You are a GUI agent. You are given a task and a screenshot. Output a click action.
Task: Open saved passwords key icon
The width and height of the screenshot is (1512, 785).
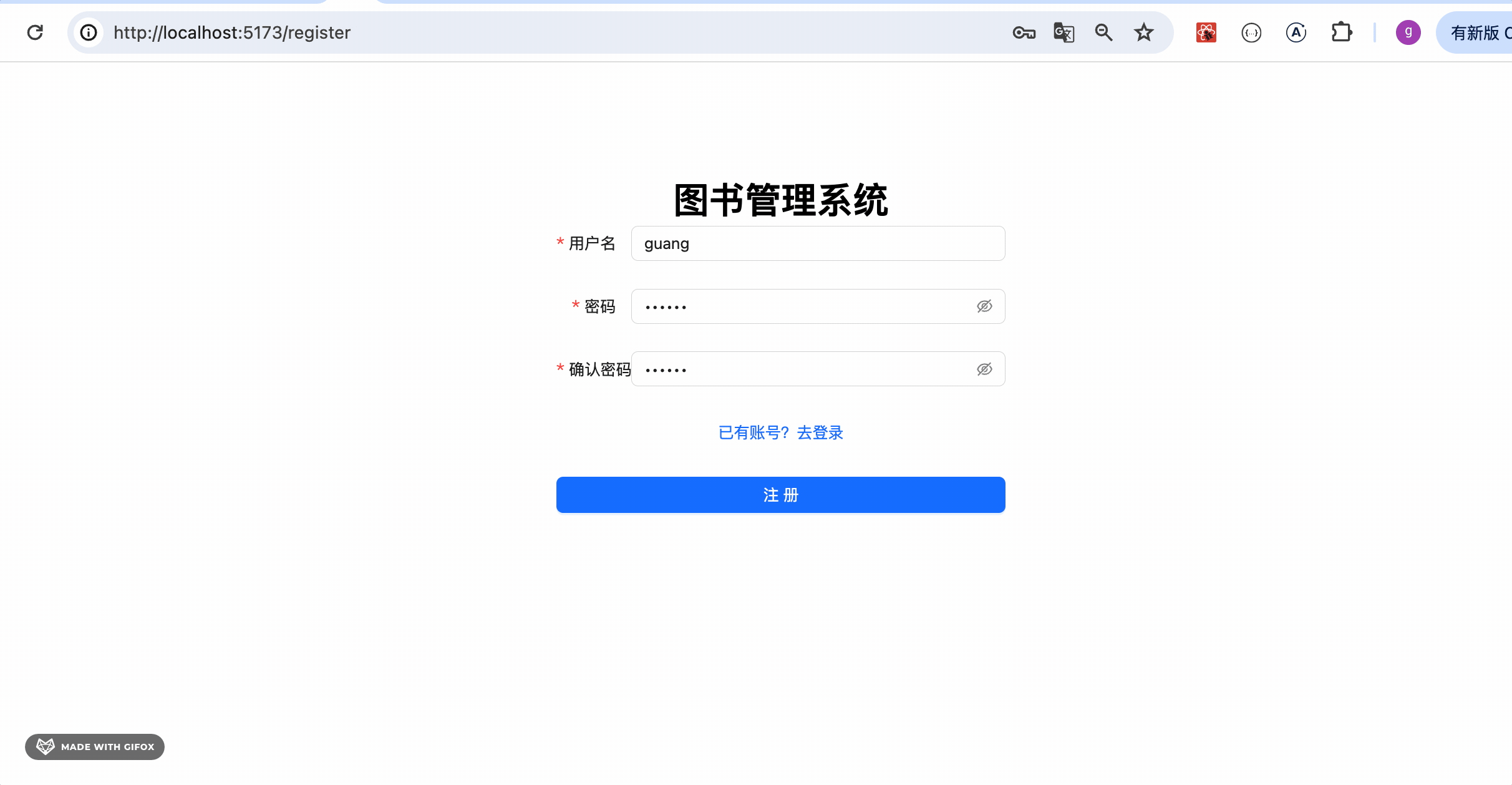click(1024, 32)
